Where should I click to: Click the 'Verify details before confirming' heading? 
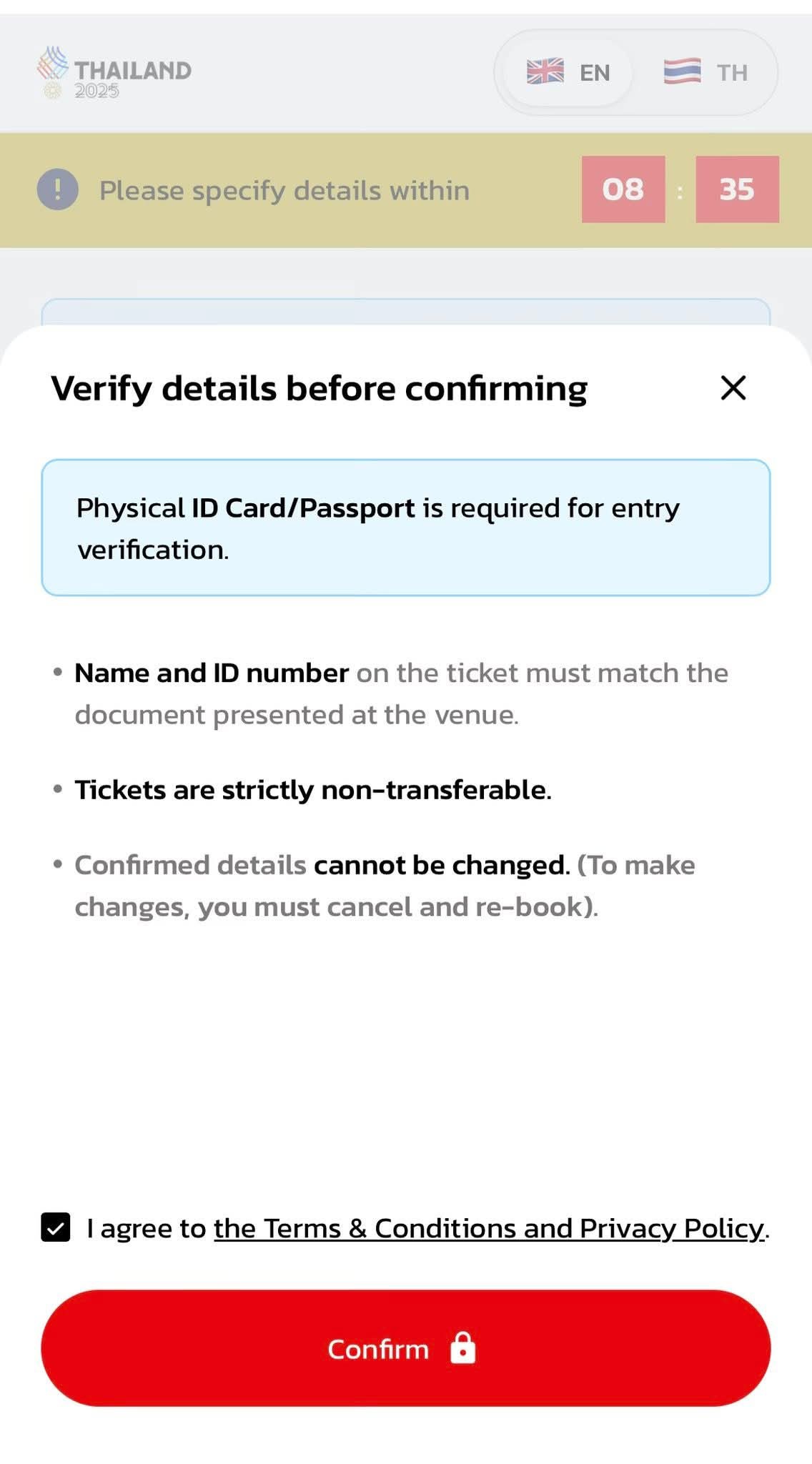pos(319,389)
